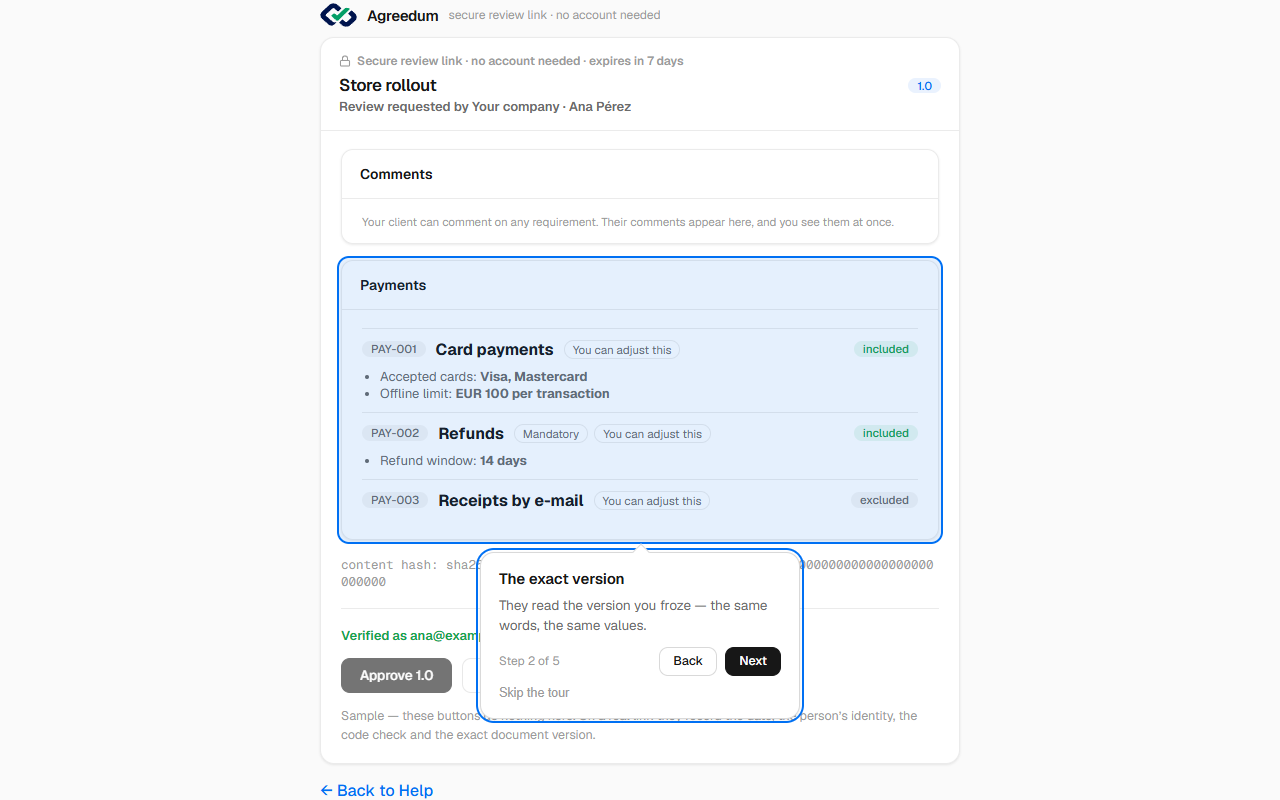The width and height of the screenshot is (1280, 800).
Task: Click the Comments section heading
Action: coord(396,174)
